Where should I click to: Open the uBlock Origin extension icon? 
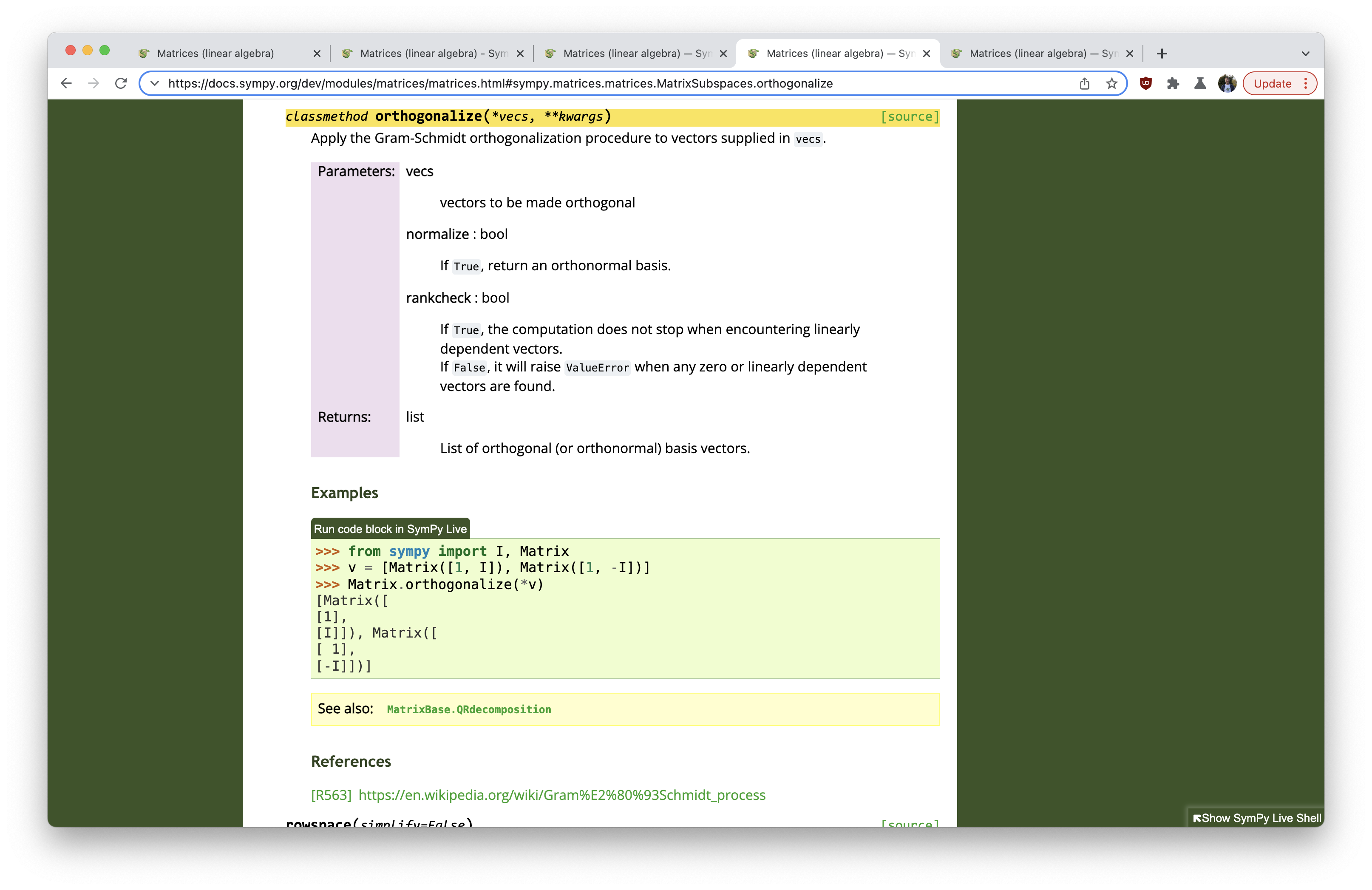click(x=1145, y=83)
